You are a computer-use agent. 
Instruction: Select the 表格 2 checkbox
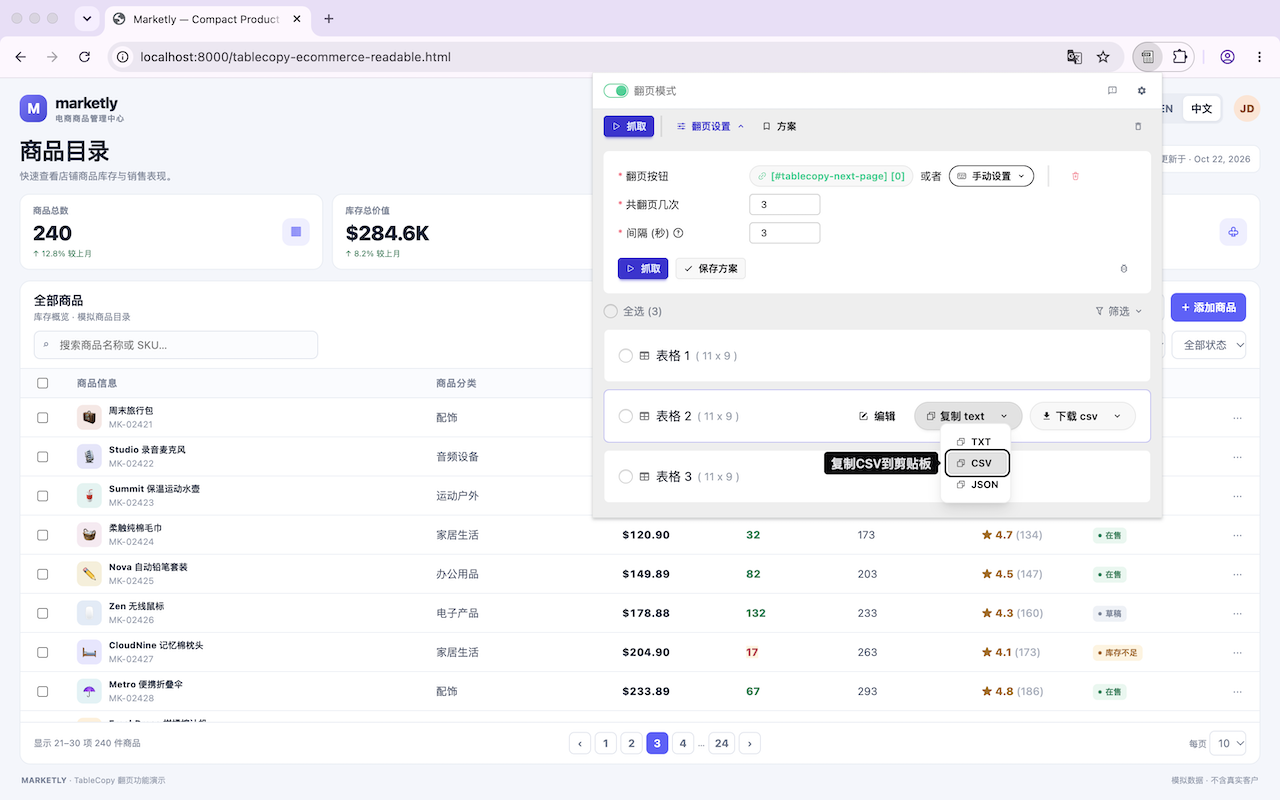click(626, 416)
